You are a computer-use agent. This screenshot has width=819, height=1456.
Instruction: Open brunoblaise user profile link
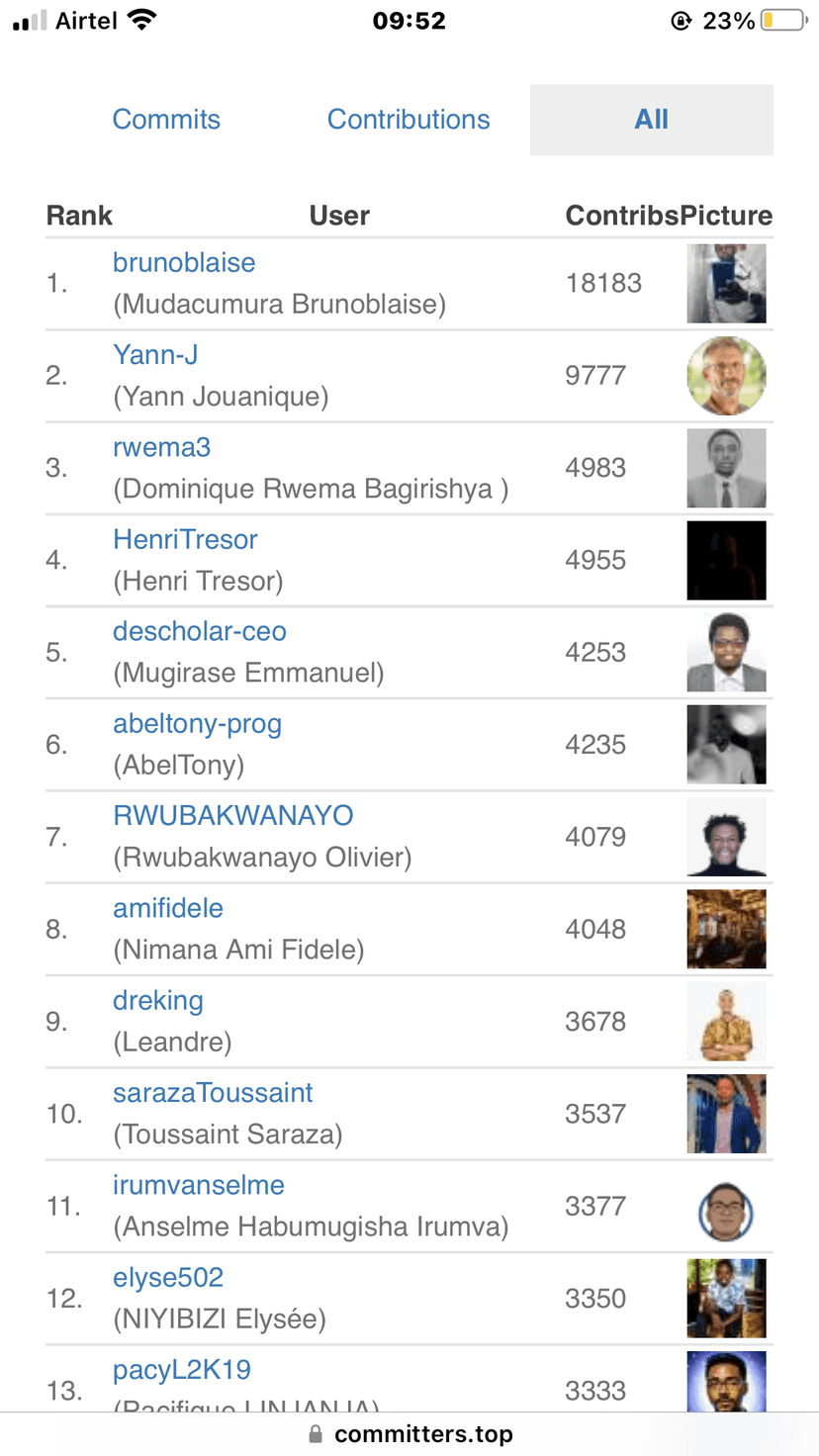(184, 263)
